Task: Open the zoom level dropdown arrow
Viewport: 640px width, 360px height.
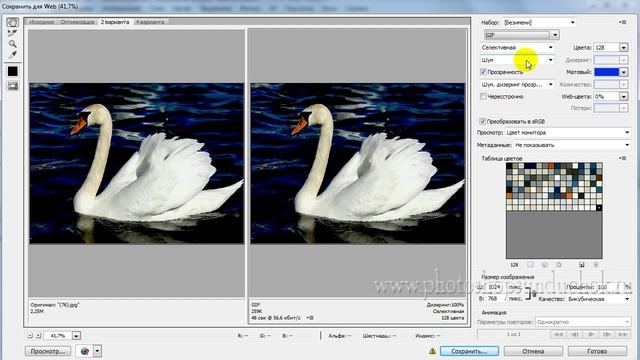Action: coord(76,336)
